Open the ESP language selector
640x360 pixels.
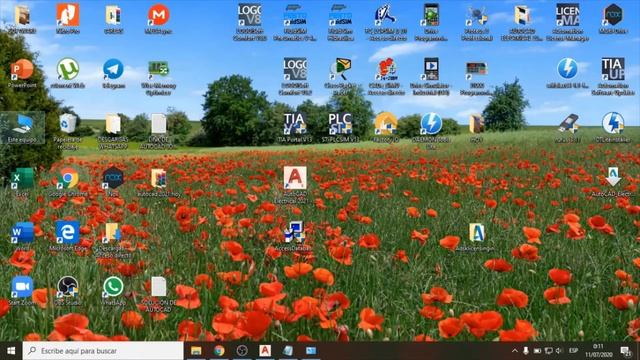pos(573,351)
